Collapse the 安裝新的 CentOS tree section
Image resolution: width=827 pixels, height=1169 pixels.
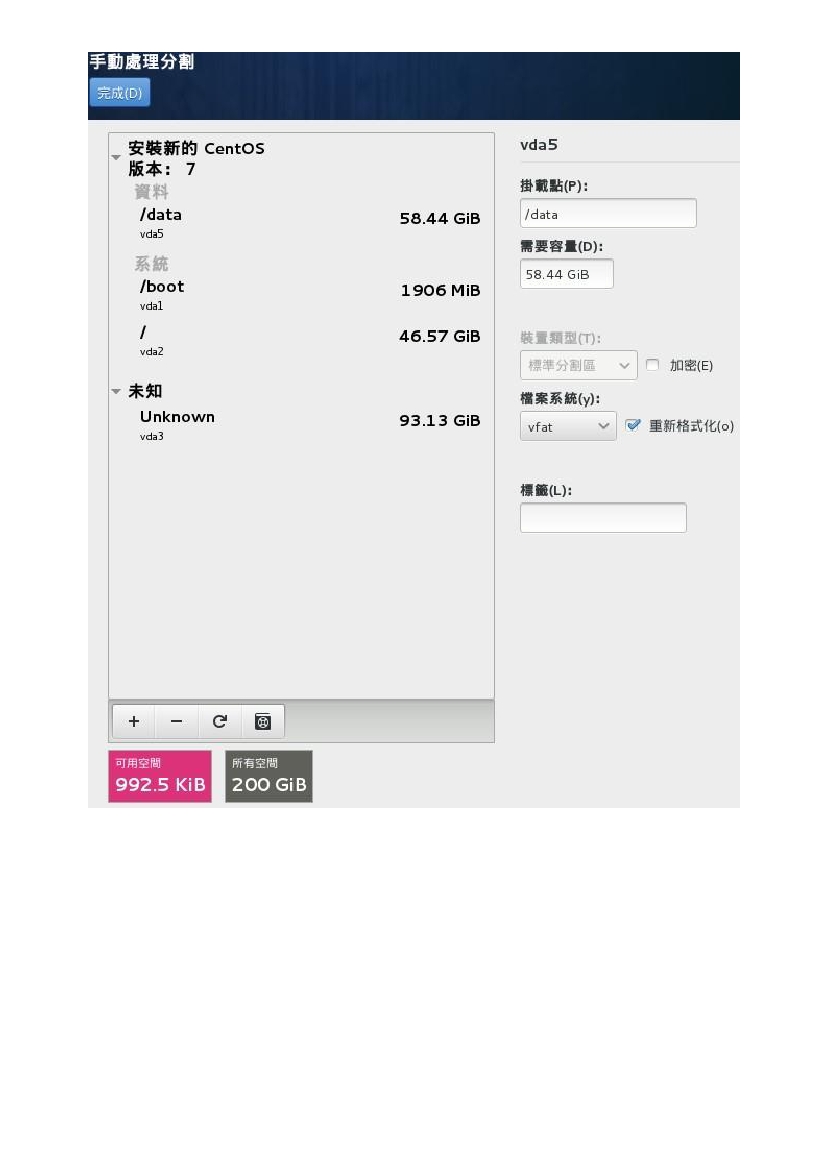pos(116,157)
